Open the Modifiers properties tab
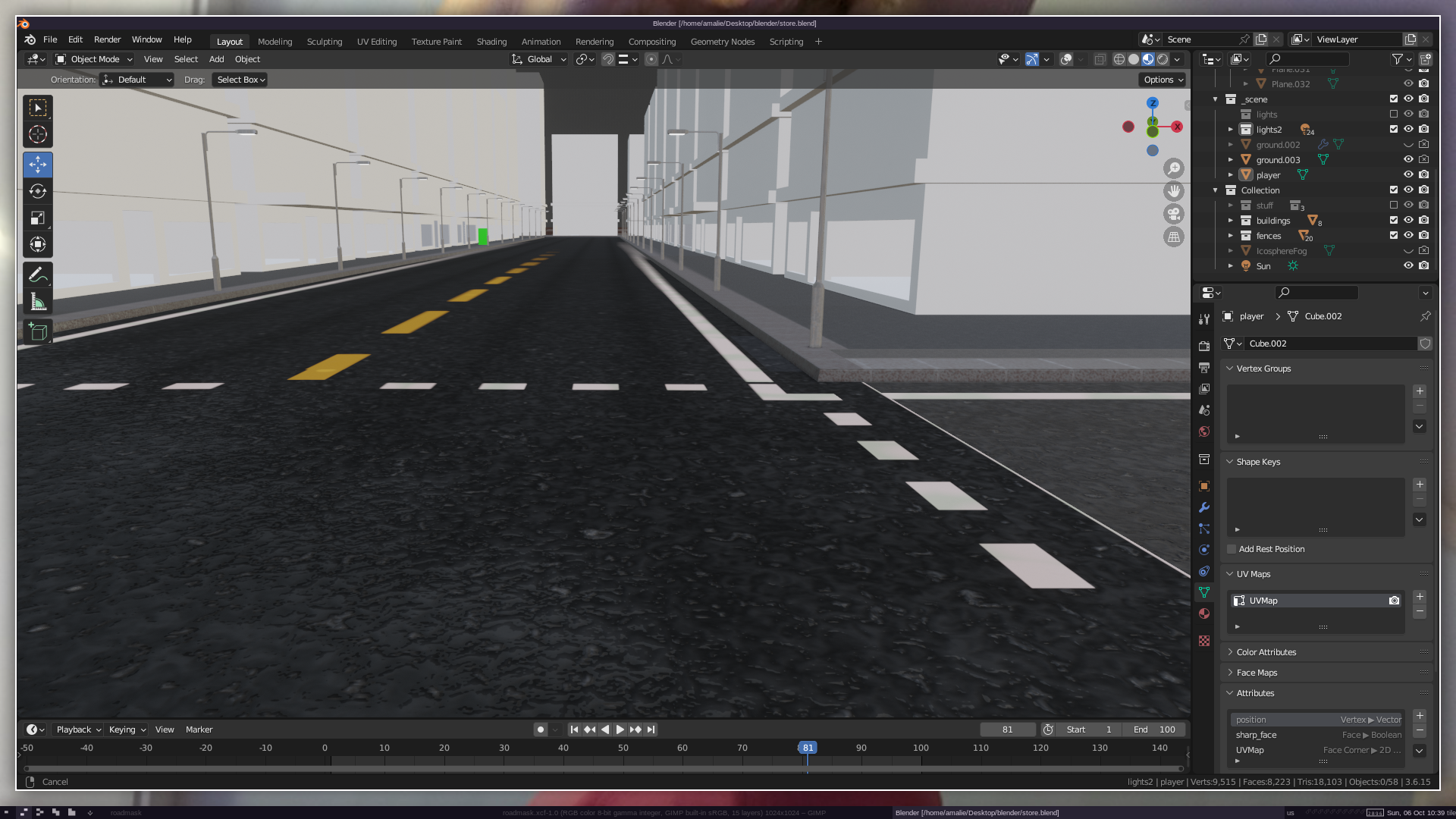Viewport: 1456px width, 819px height. [x=1203, y=507]
